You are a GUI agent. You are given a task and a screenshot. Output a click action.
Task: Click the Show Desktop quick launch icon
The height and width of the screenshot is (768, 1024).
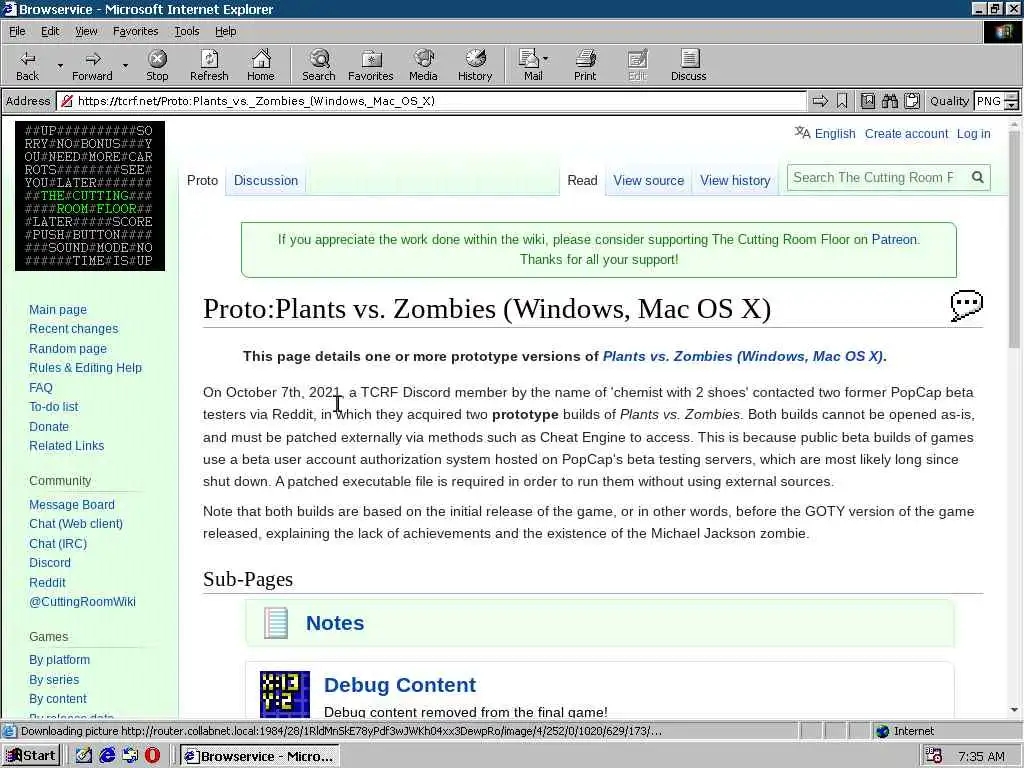[x=84, y=756]
